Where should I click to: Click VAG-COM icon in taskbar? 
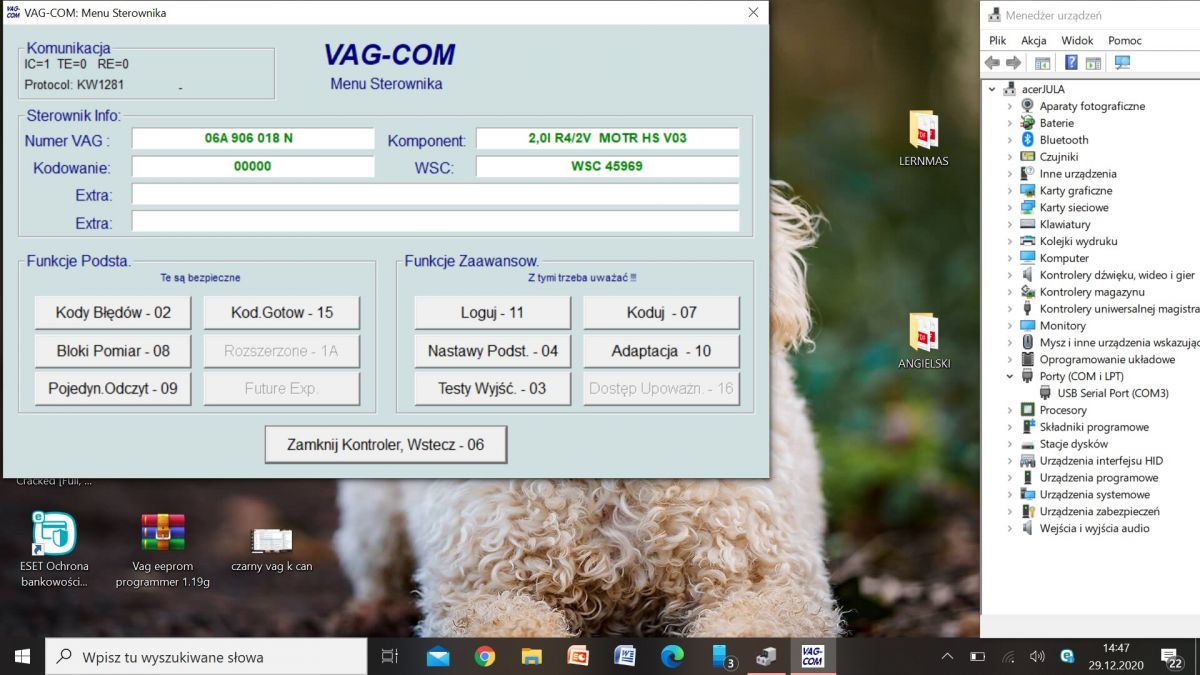tap(812, 656)
